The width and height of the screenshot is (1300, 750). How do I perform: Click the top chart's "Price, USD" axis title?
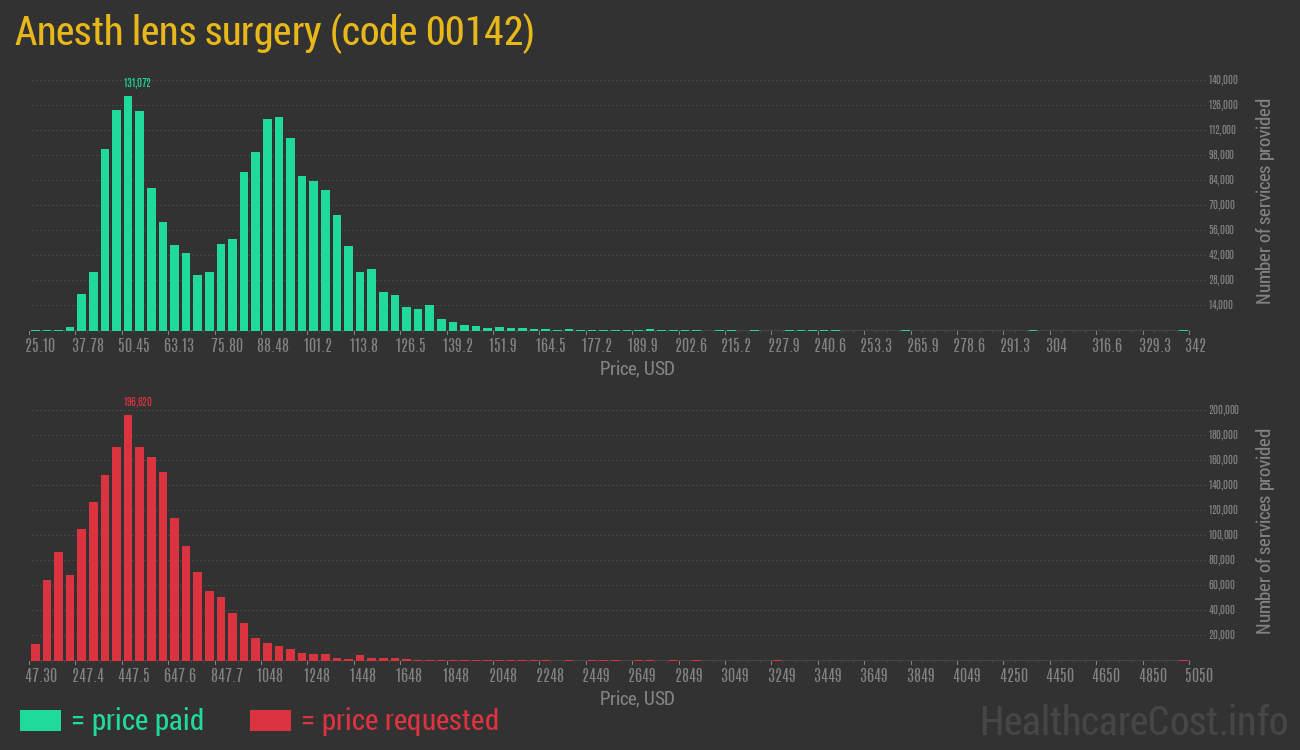point(637,369)
